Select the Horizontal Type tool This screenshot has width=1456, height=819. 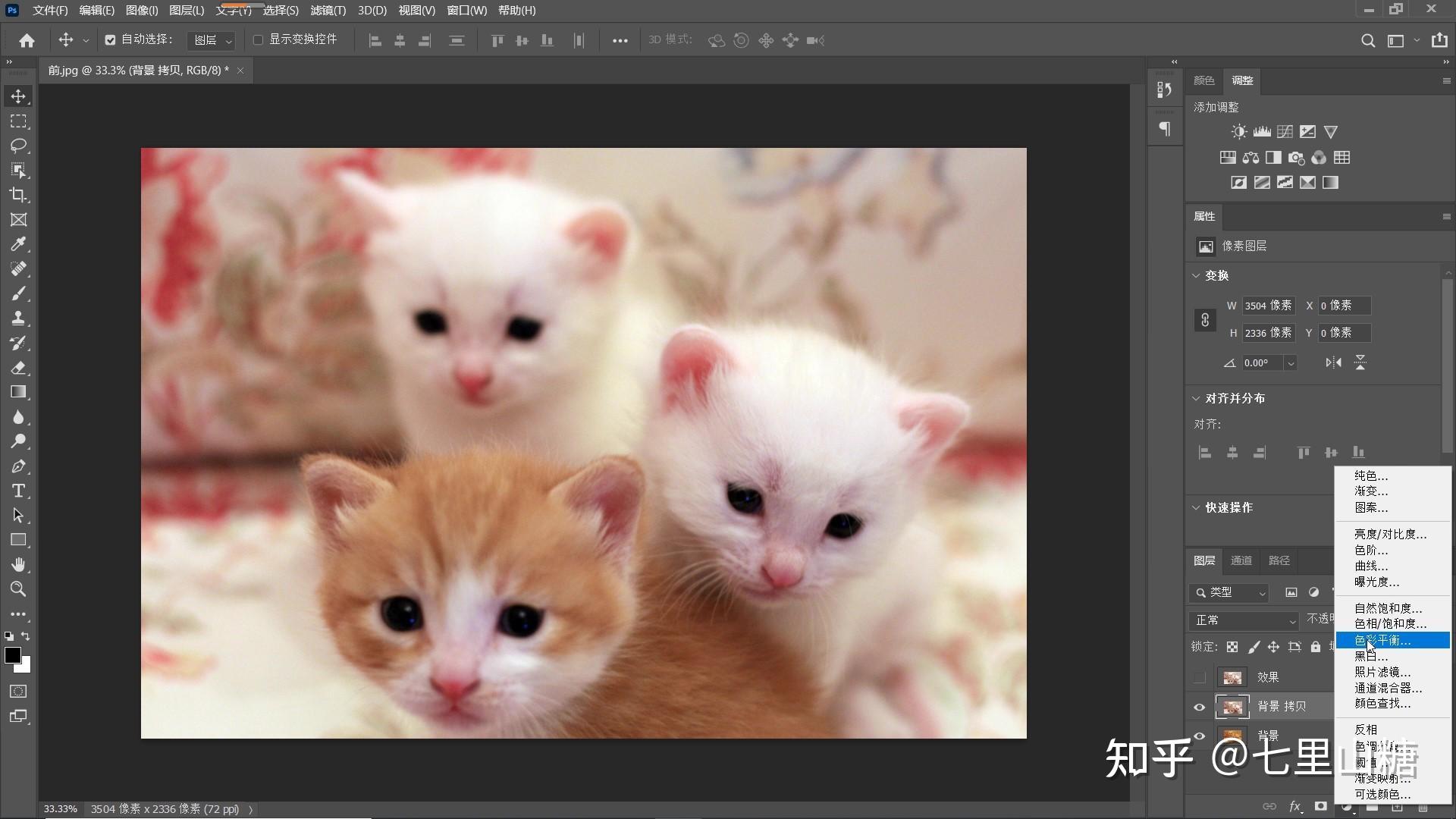pyautogui.click(x=19, y=491)
